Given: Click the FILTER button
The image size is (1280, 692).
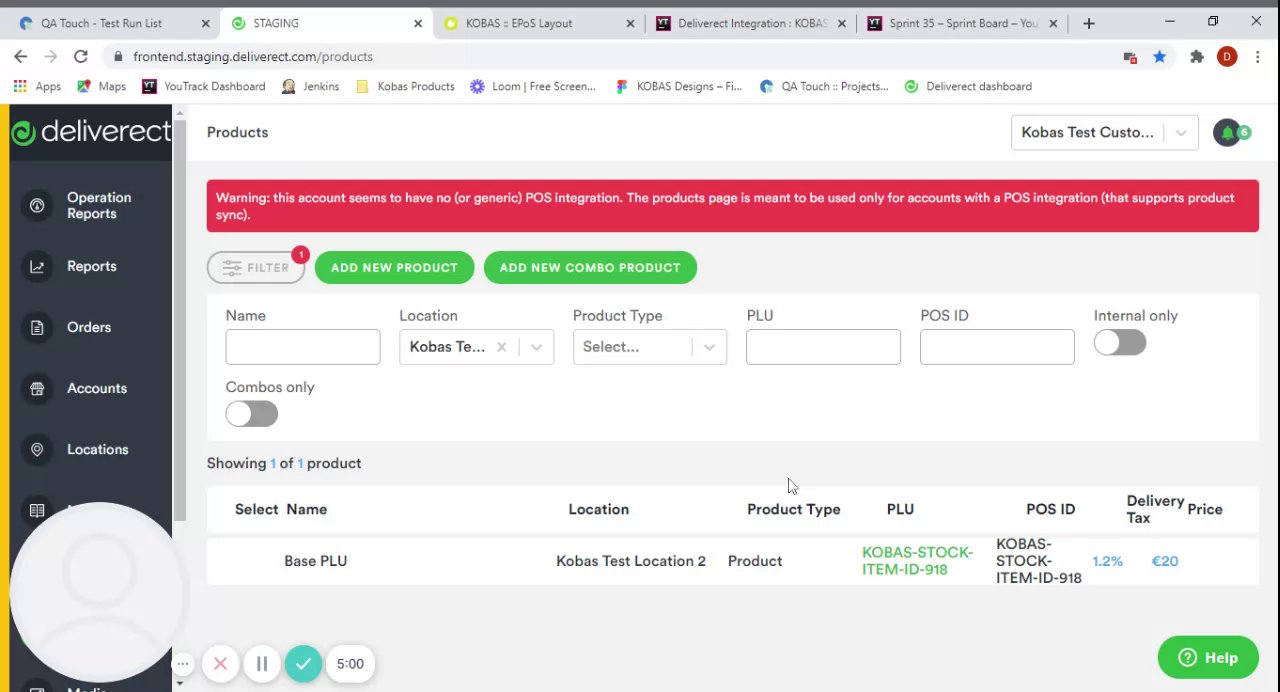Looking at the screenshot, I should pos(256,267).
